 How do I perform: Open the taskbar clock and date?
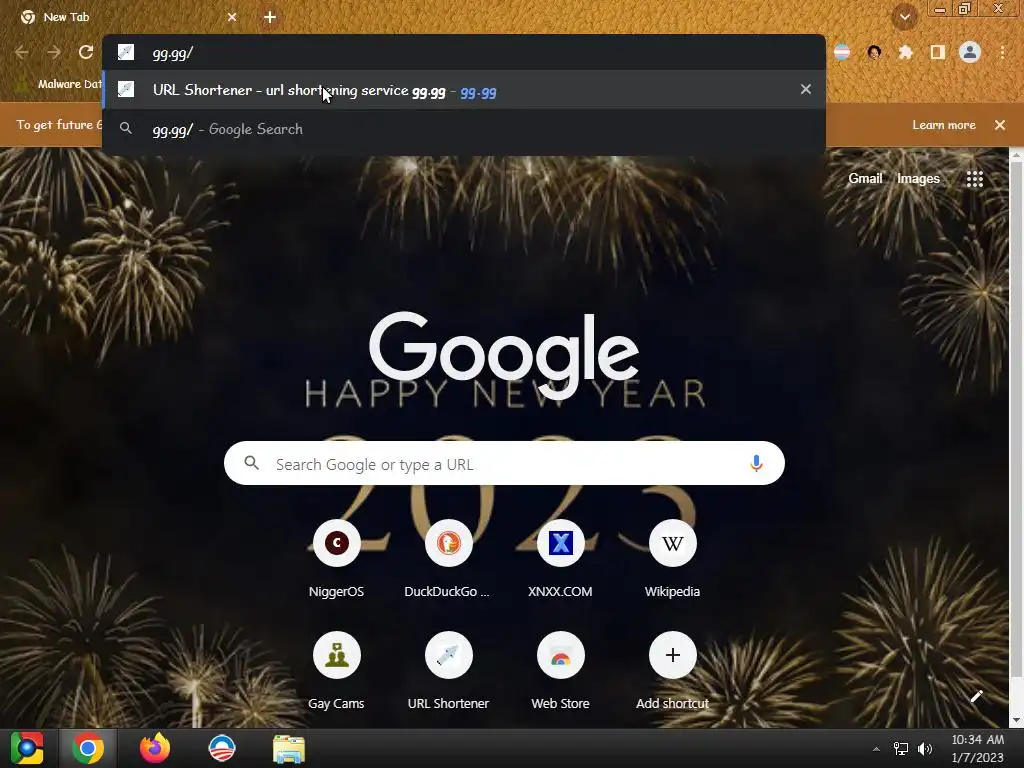[977, 748]
